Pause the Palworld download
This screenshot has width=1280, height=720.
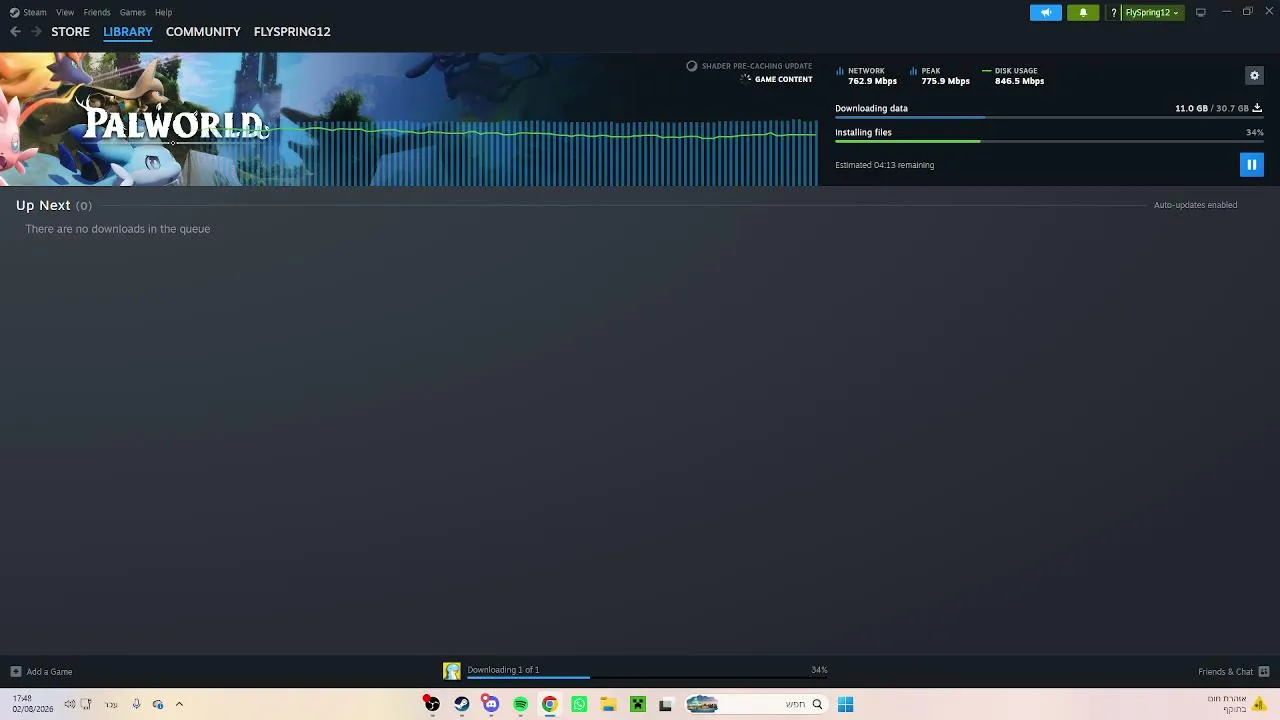click(x=1251, y=165)
